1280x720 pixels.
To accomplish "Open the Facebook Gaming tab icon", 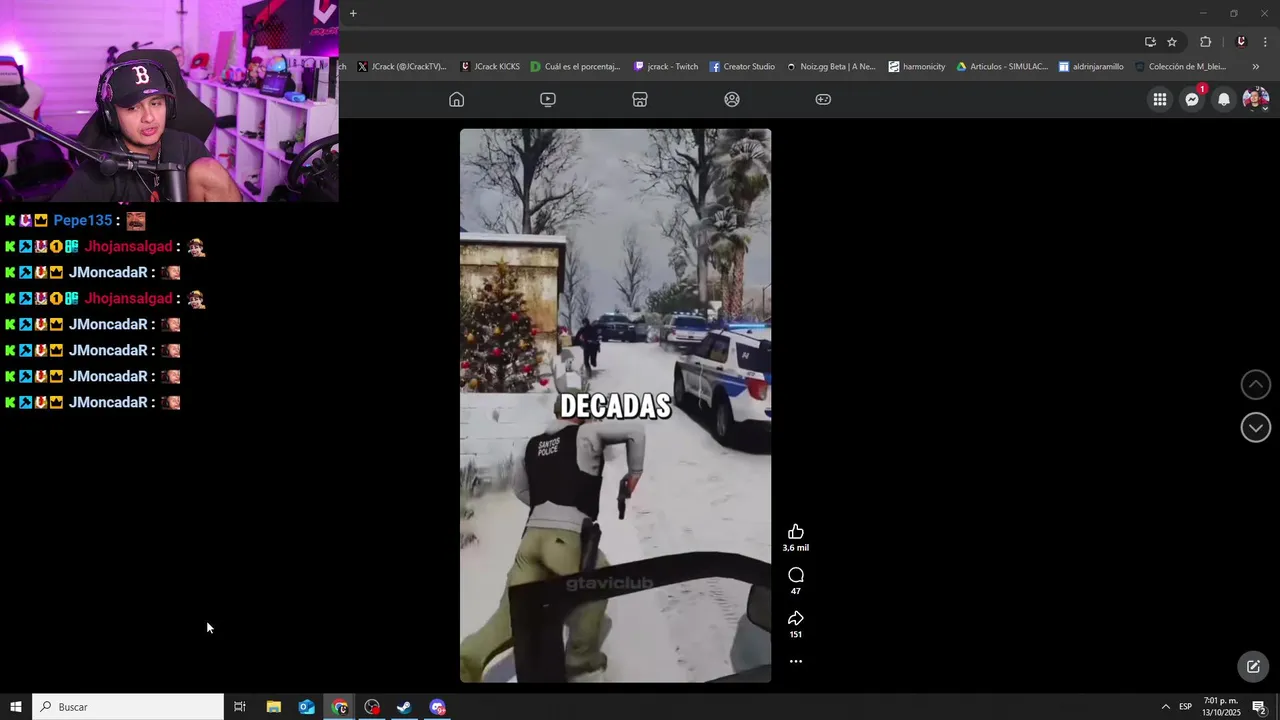I will point(823,99).
